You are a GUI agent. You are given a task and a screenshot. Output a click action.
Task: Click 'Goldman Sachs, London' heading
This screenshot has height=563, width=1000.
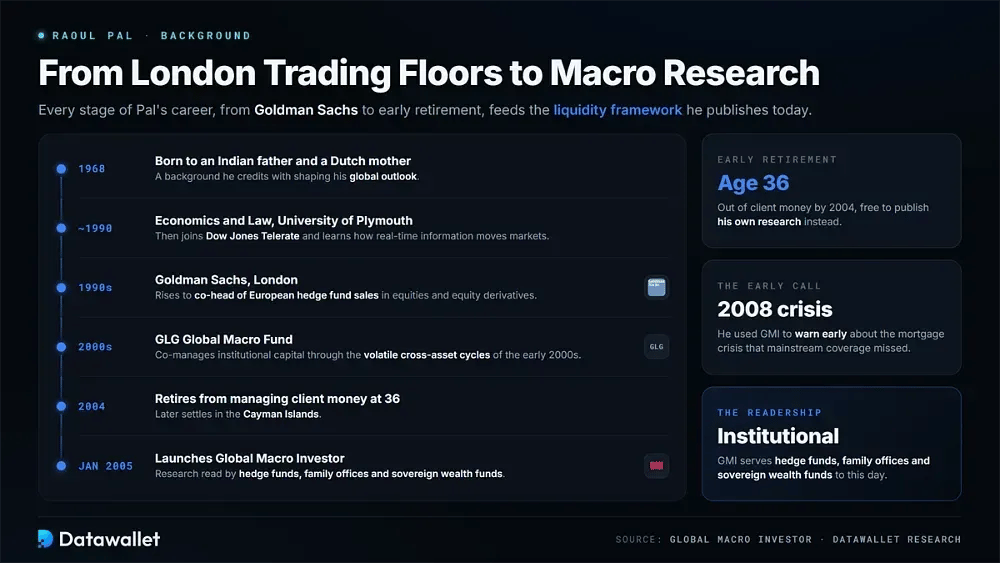[226, 280]
